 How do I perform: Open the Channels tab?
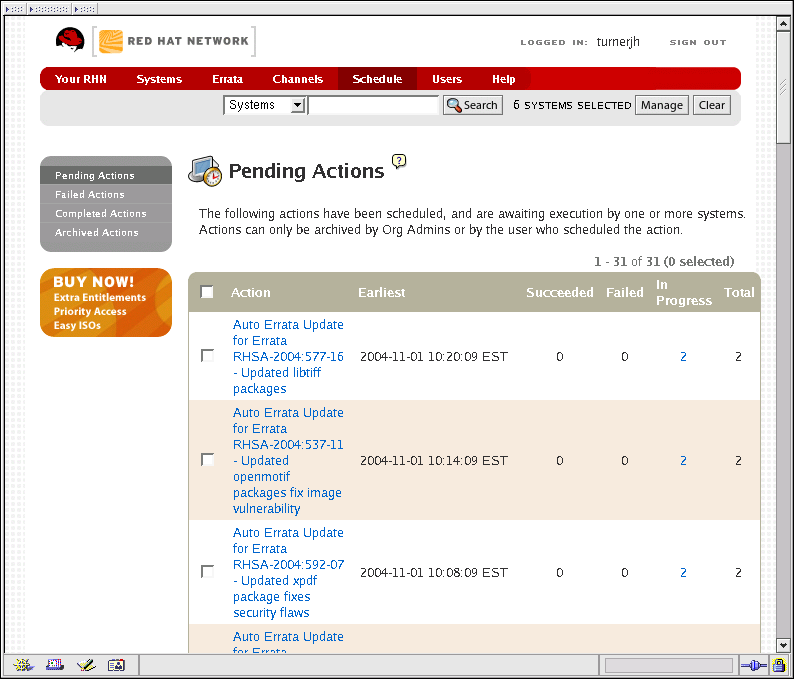click(298, 79)
